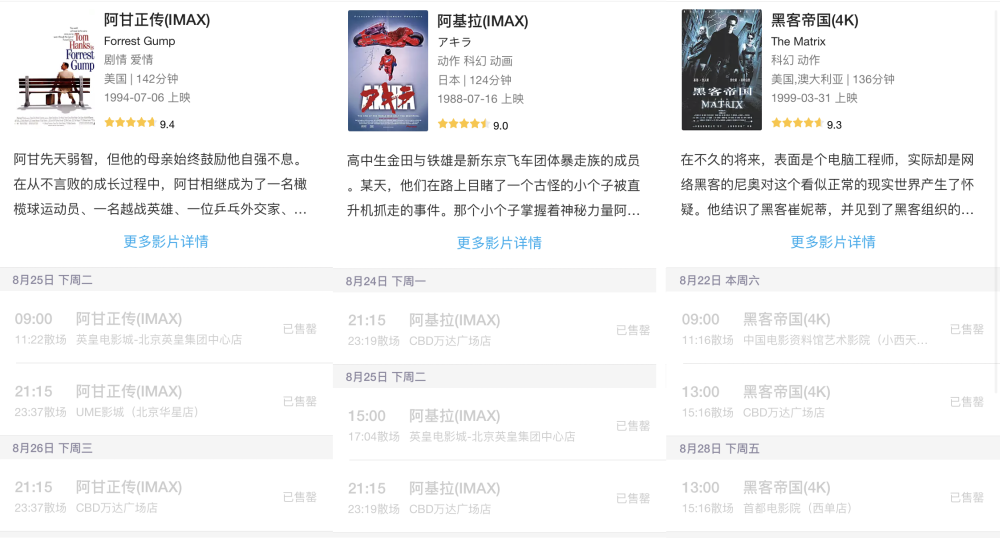Screen dimensions: 1000x538
Task: Click the 8月28日 下周五 date header
Action: tap(833, 449)
